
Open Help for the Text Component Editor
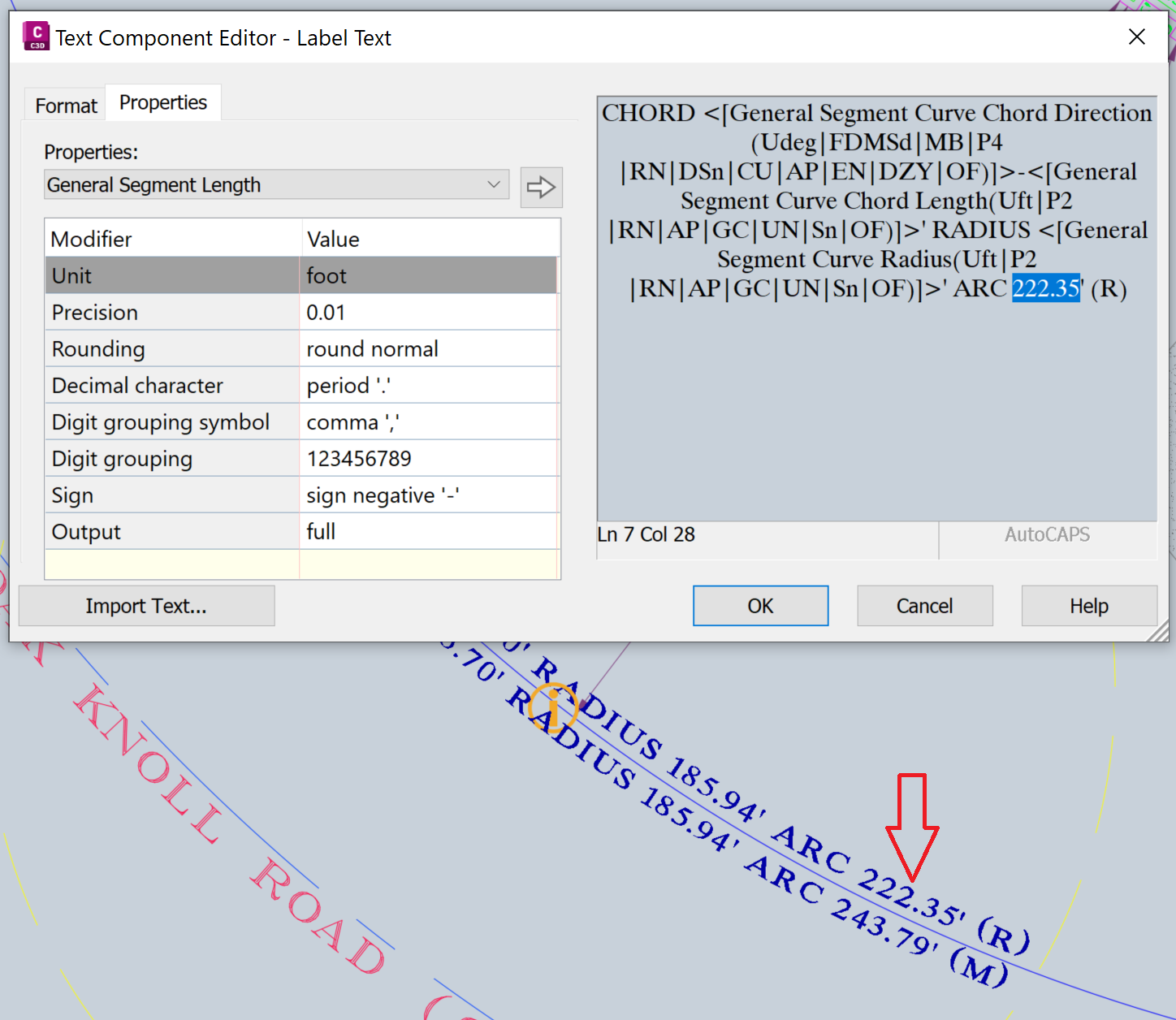[1088, 605]
